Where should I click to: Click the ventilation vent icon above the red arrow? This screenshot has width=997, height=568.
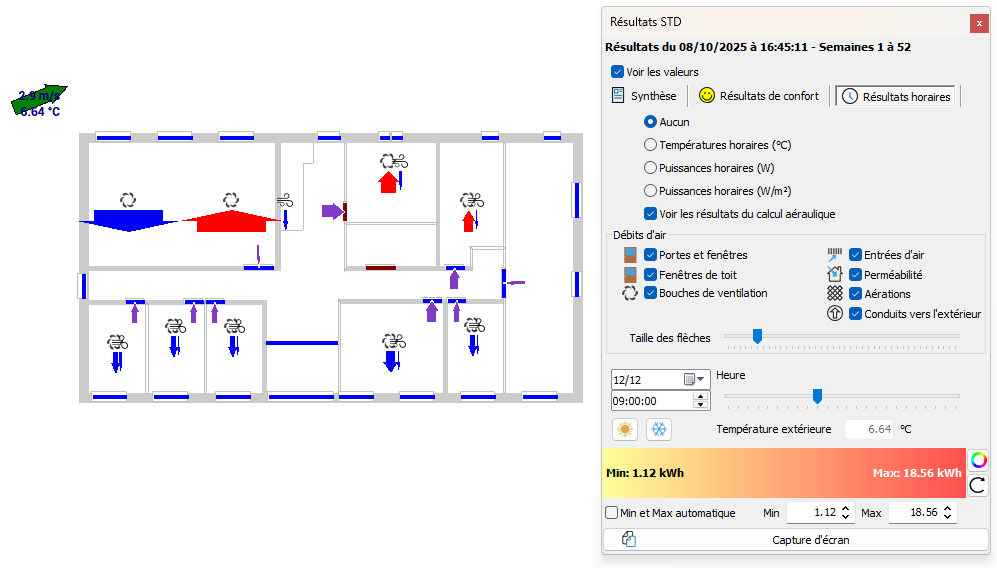pyautogui.click(x=231, y=200)
